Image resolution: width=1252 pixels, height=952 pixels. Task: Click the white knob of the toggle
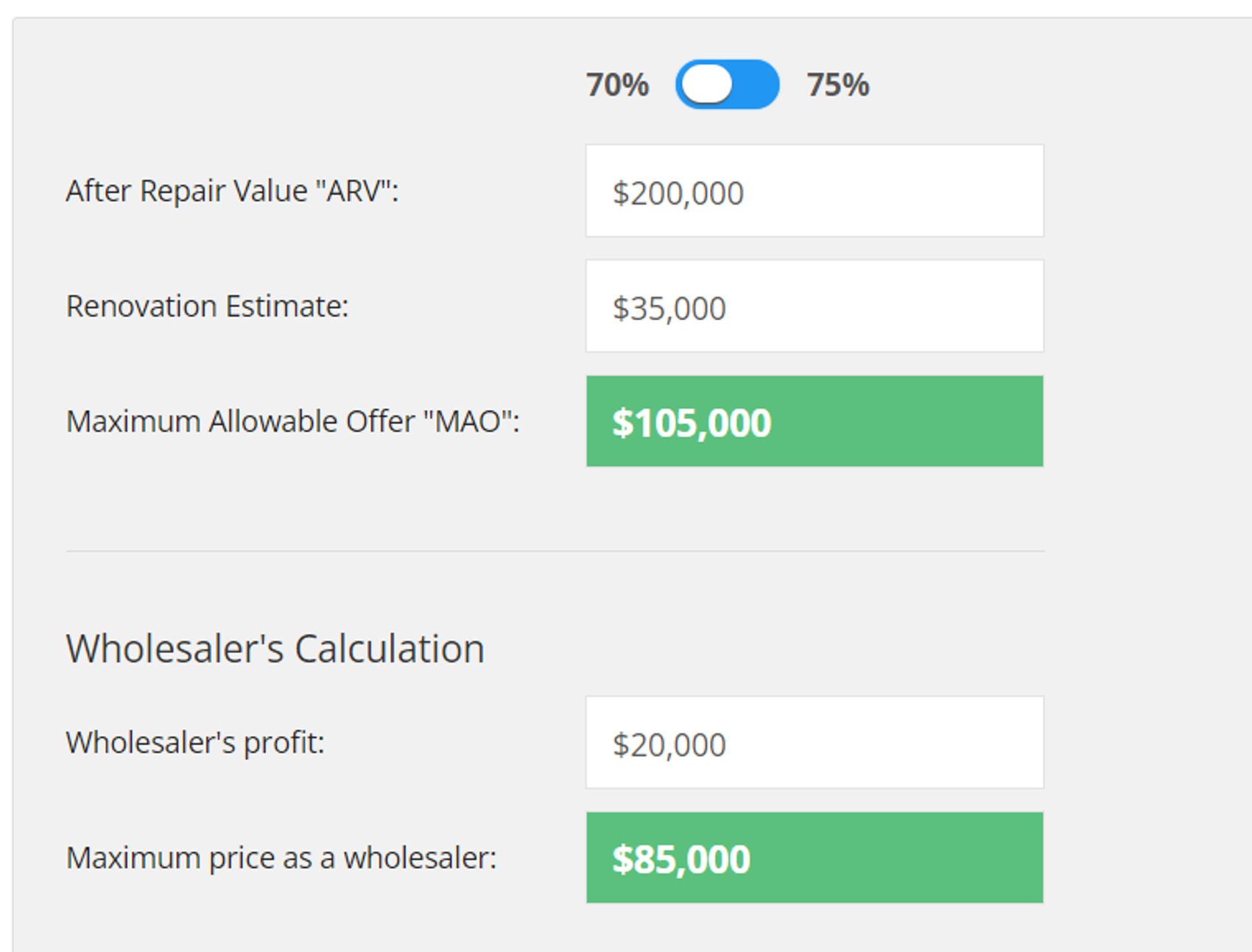(x=707, y=85)
